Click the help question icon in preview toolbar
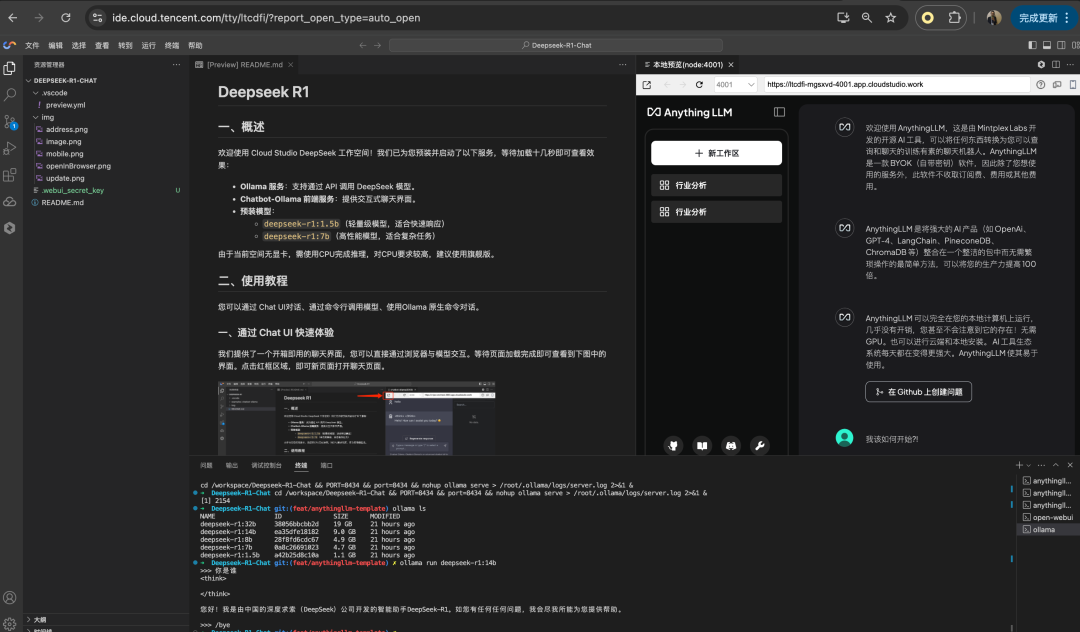1080x632 pixels. pyautogui.click(x=1041, y=85)
